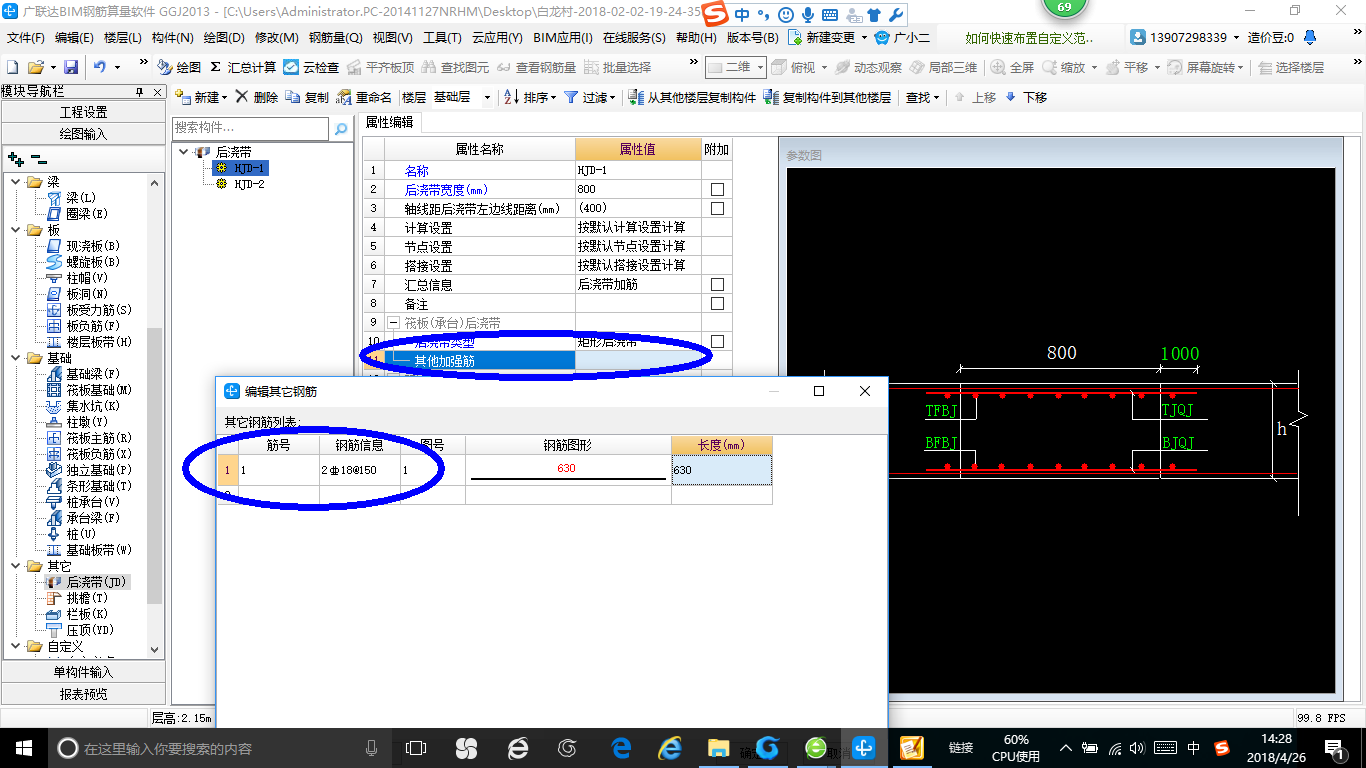Select 现浇板(B) in navigation tree

pyautogui.click(x=93, y=246)
